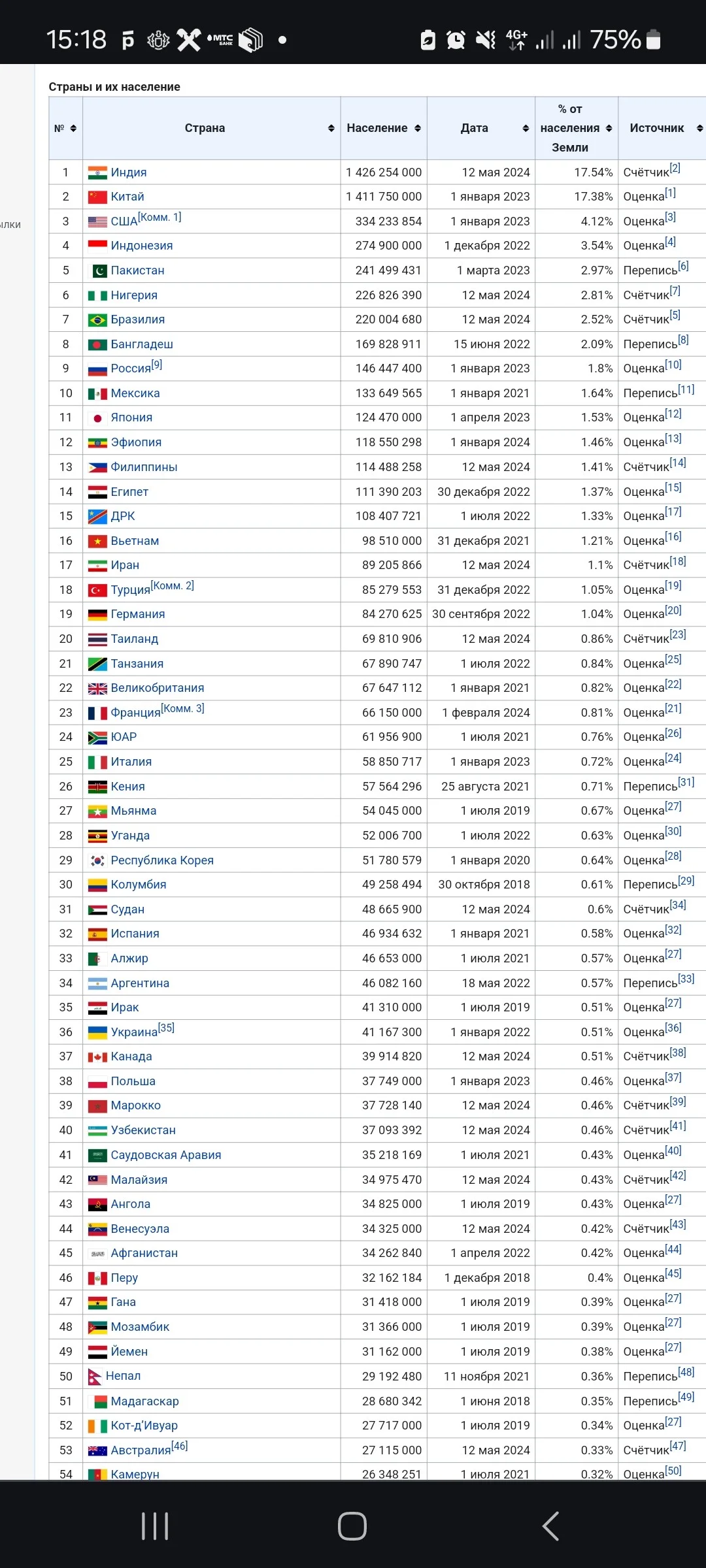The image size is (706, 1568).
Task: Sort by Население column arrows
Action: 418,128
